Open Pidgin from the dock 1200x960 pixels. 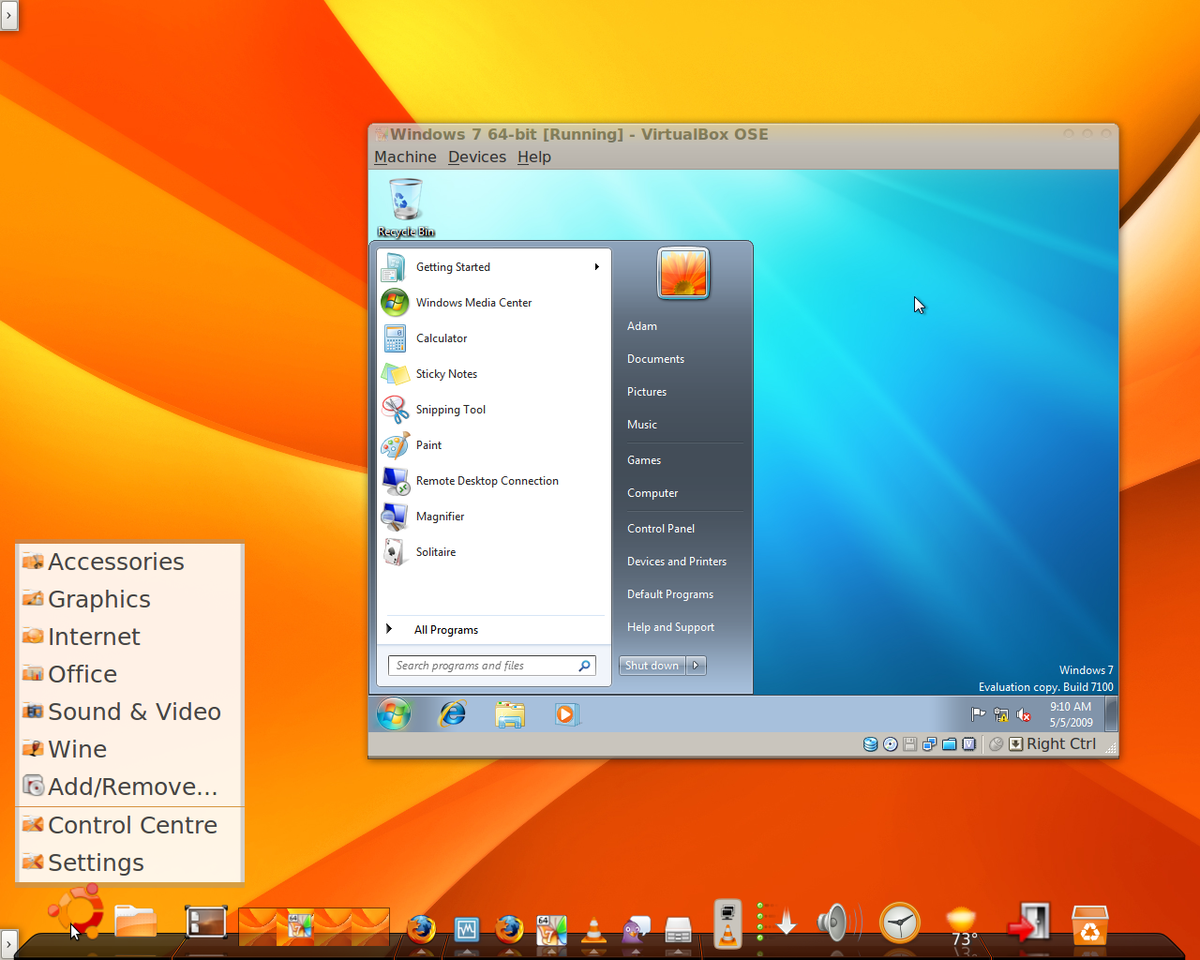coord(635,928)
